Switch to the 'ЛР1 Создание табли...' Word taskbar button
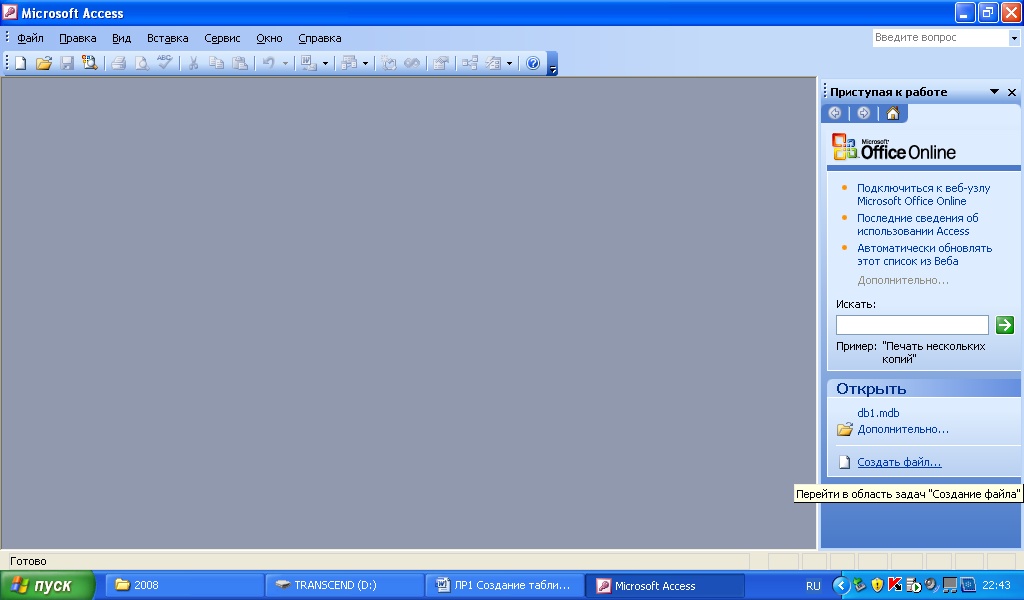 pos(504,585)
